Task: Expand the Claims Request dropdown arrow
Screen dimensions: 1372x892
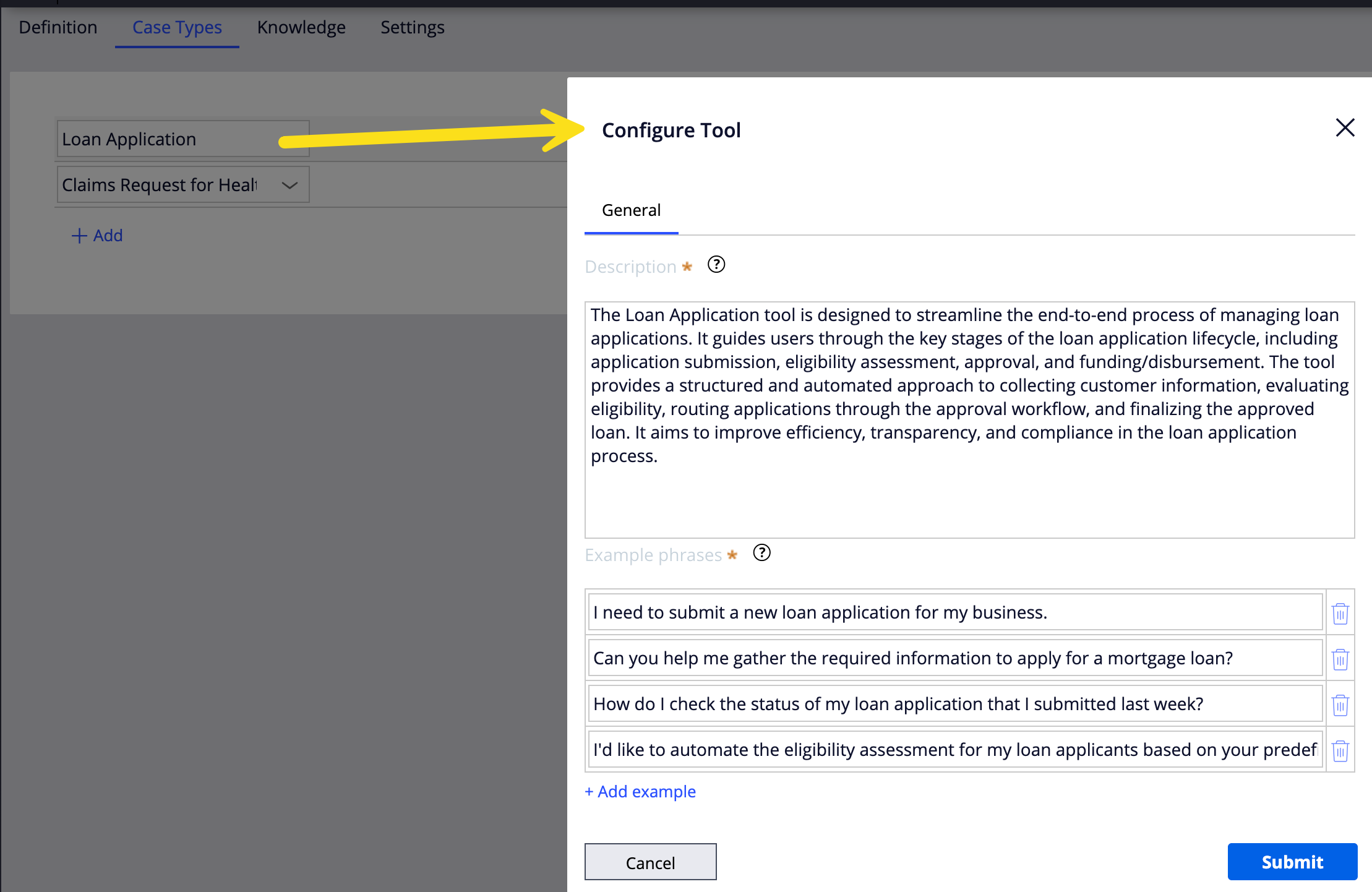Action: pyautogui.click(x=289, y=185)
